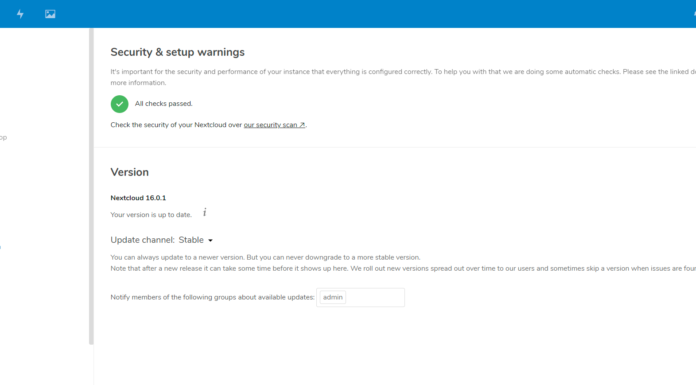Click the 'All checks passed.' text
This screenshot has height=385, width=696.
click(164, 103)
